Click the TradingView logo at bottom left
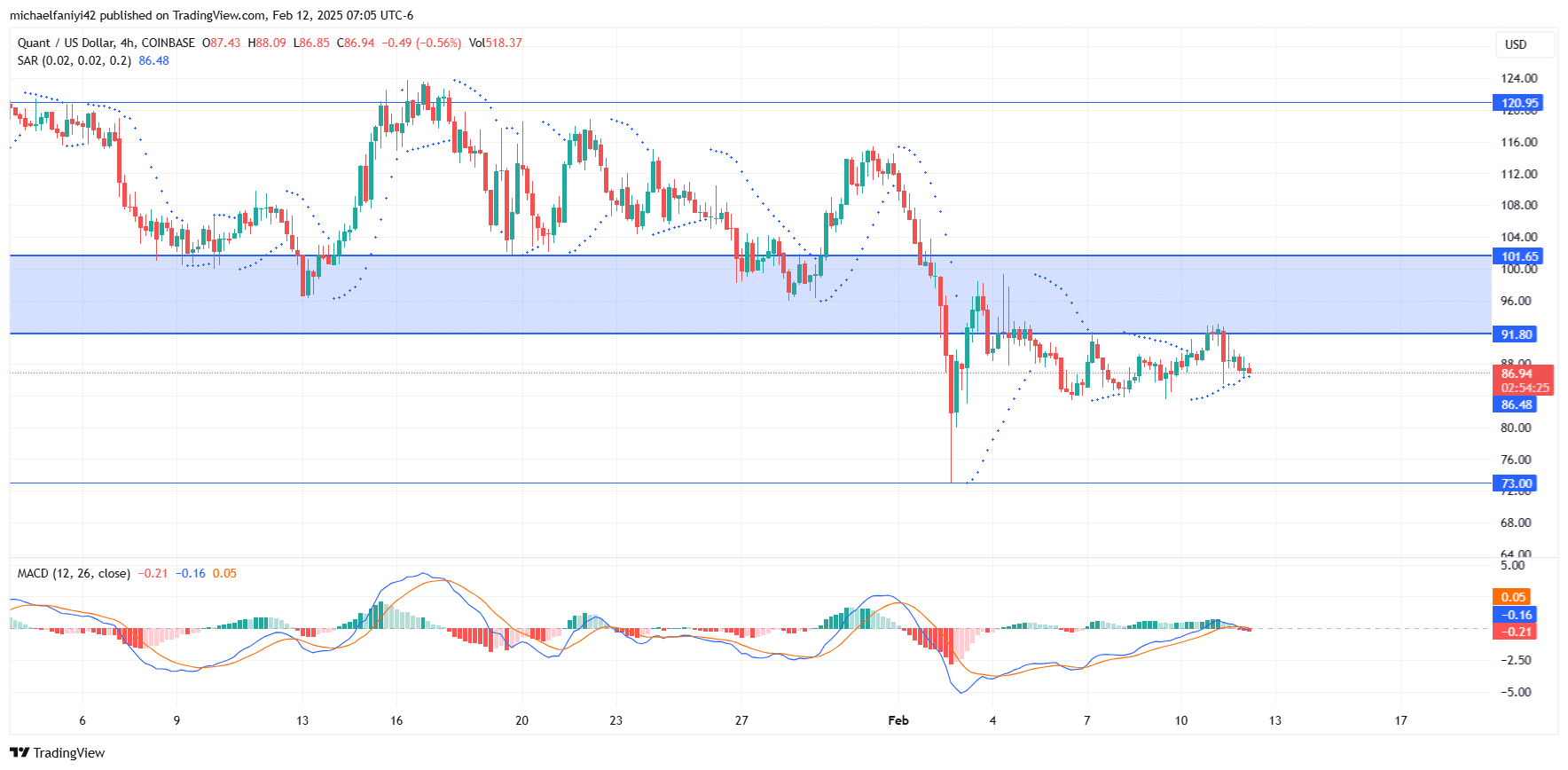The width and height of the screenshot is (1568, 770). point(58,752)
